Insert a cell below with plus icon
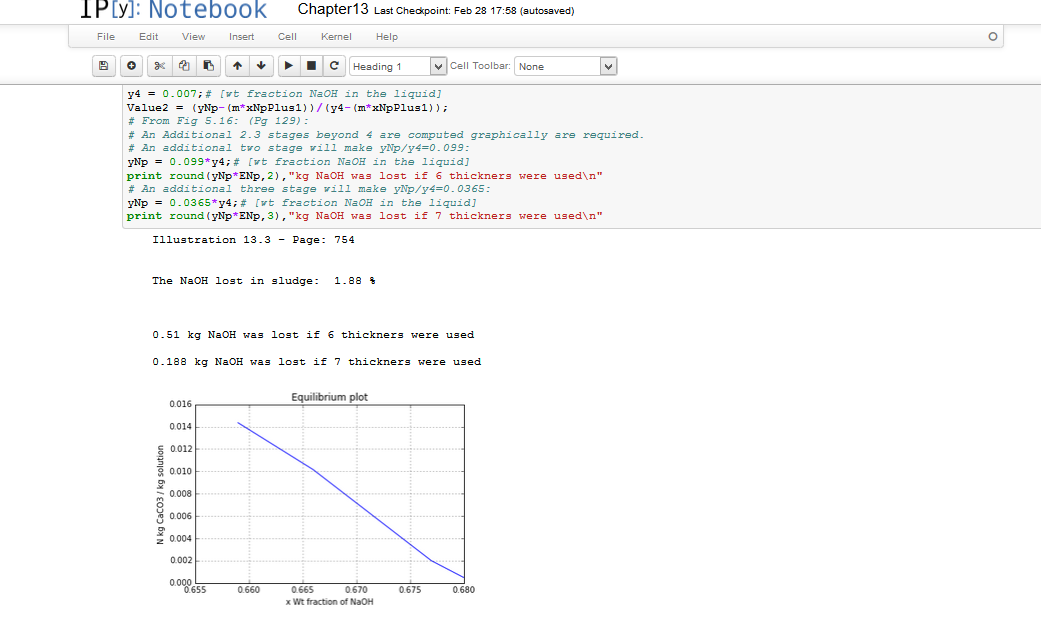The height and width of the screenshot is (621, 1041). click(133, 66)
